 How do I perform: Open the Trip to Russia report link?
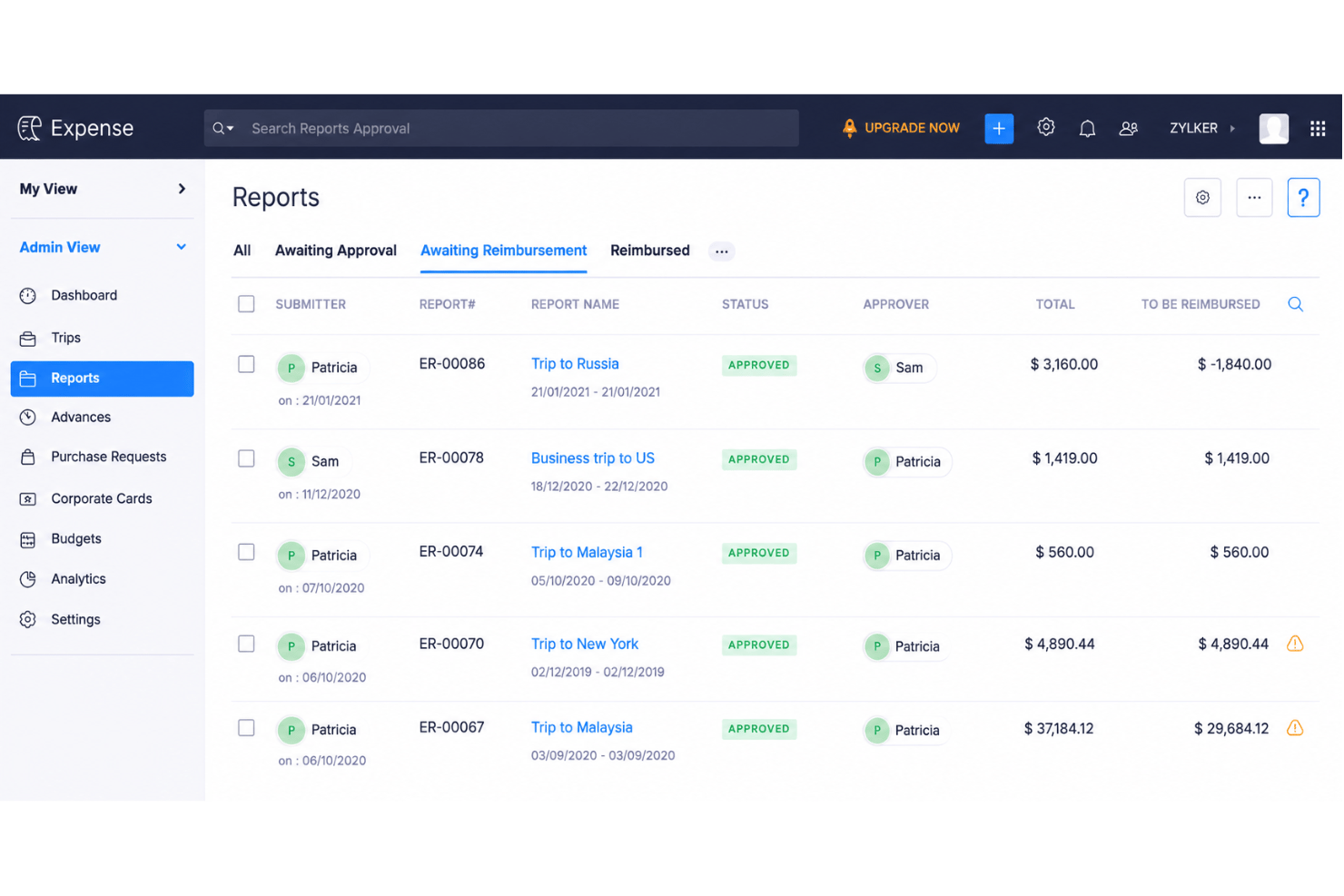(575, 364)
